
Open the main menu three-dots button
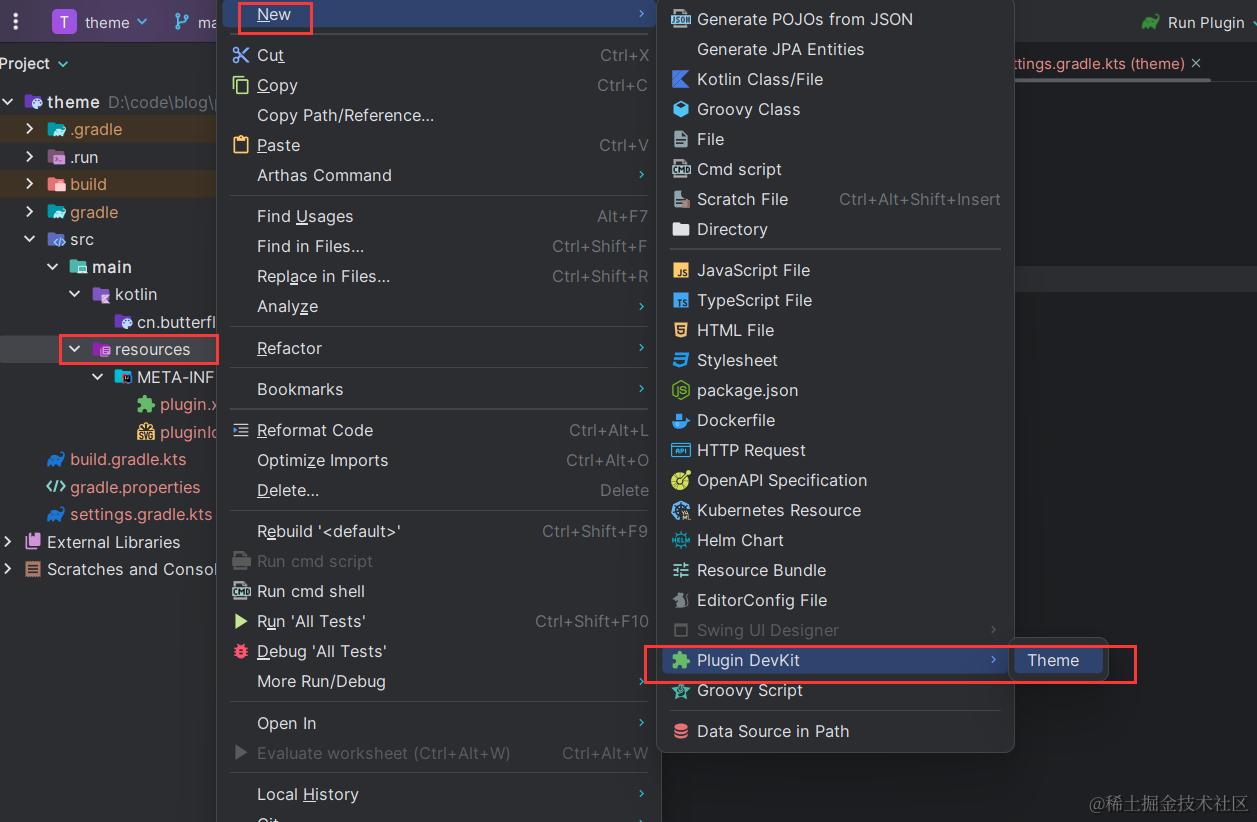(x=15, y=21)
